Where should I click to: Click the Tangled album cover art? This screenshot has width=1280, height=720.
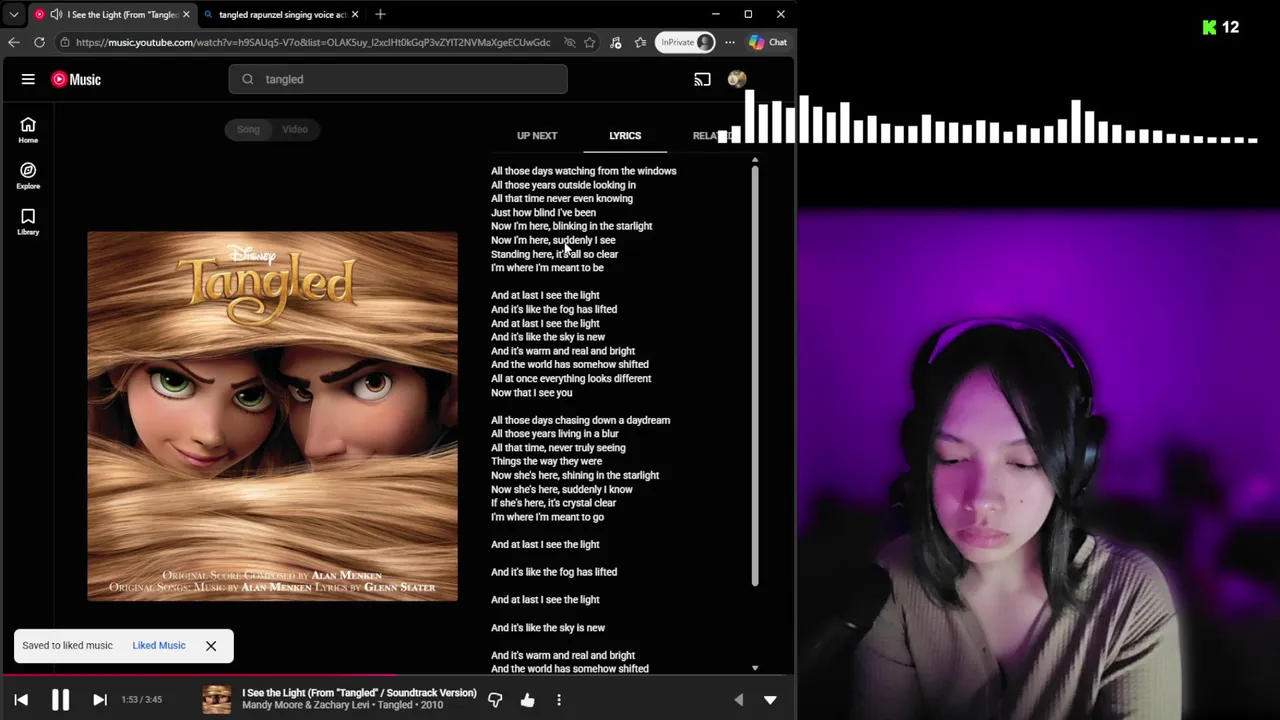(x=272, y=416)
